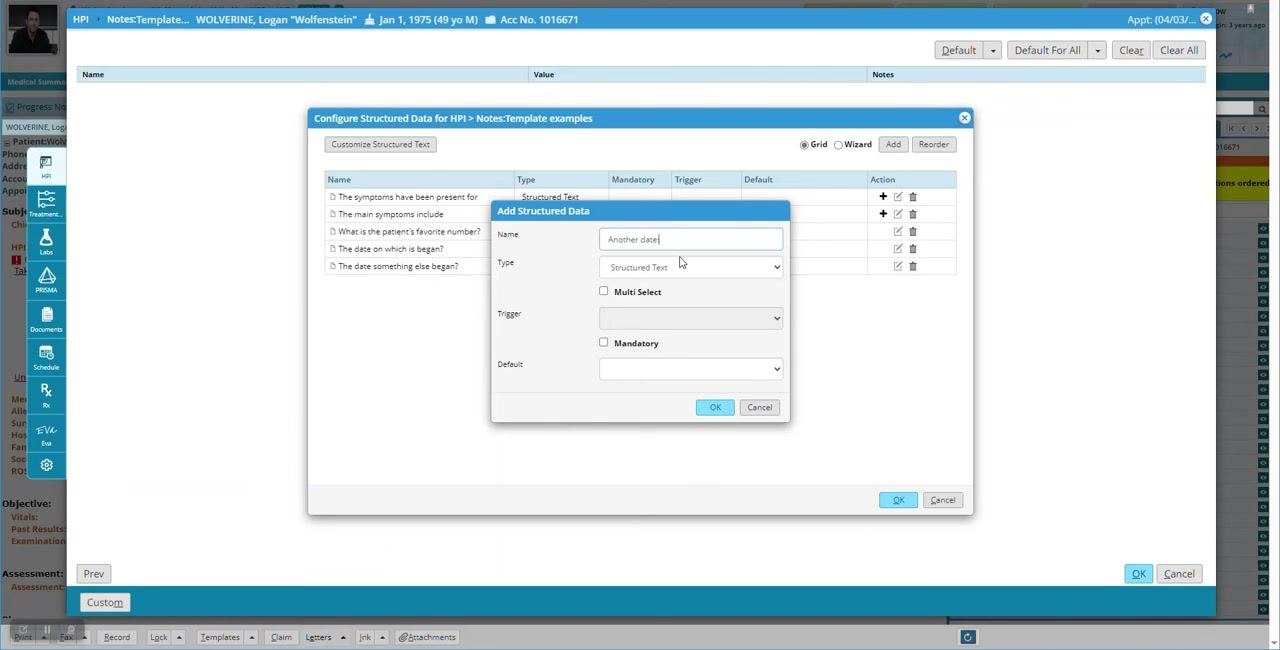
Task: Edit 'The date on which is began?' row
Action: click(898, 249)
